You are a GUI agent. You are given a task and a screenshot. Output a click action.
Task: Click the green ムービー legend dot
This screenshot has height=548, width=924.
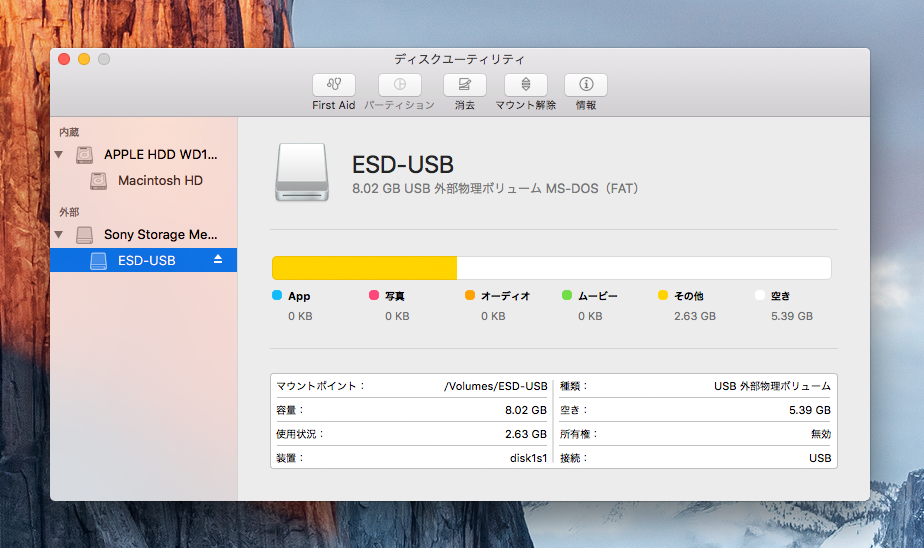pos(567,295)
